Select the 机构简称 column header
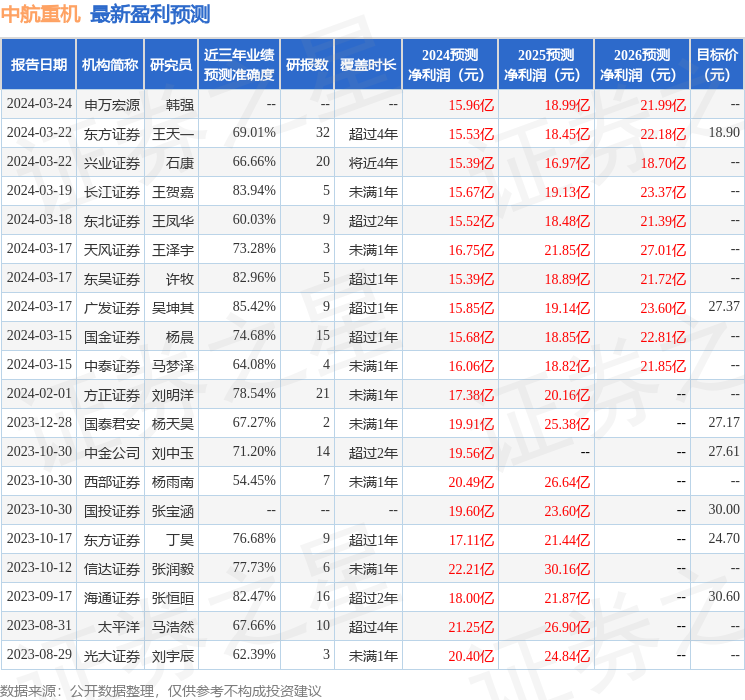Image resolution: width=745 pixels, height=700 pixels. click(110, 65)
